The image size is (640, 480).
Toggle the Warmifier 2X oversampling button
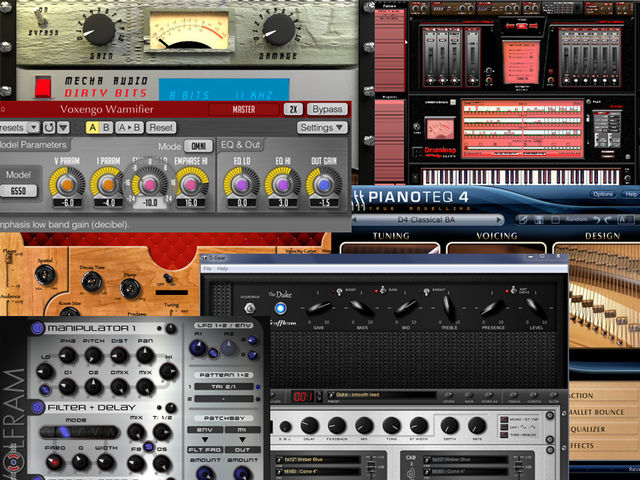coord(293,109)
